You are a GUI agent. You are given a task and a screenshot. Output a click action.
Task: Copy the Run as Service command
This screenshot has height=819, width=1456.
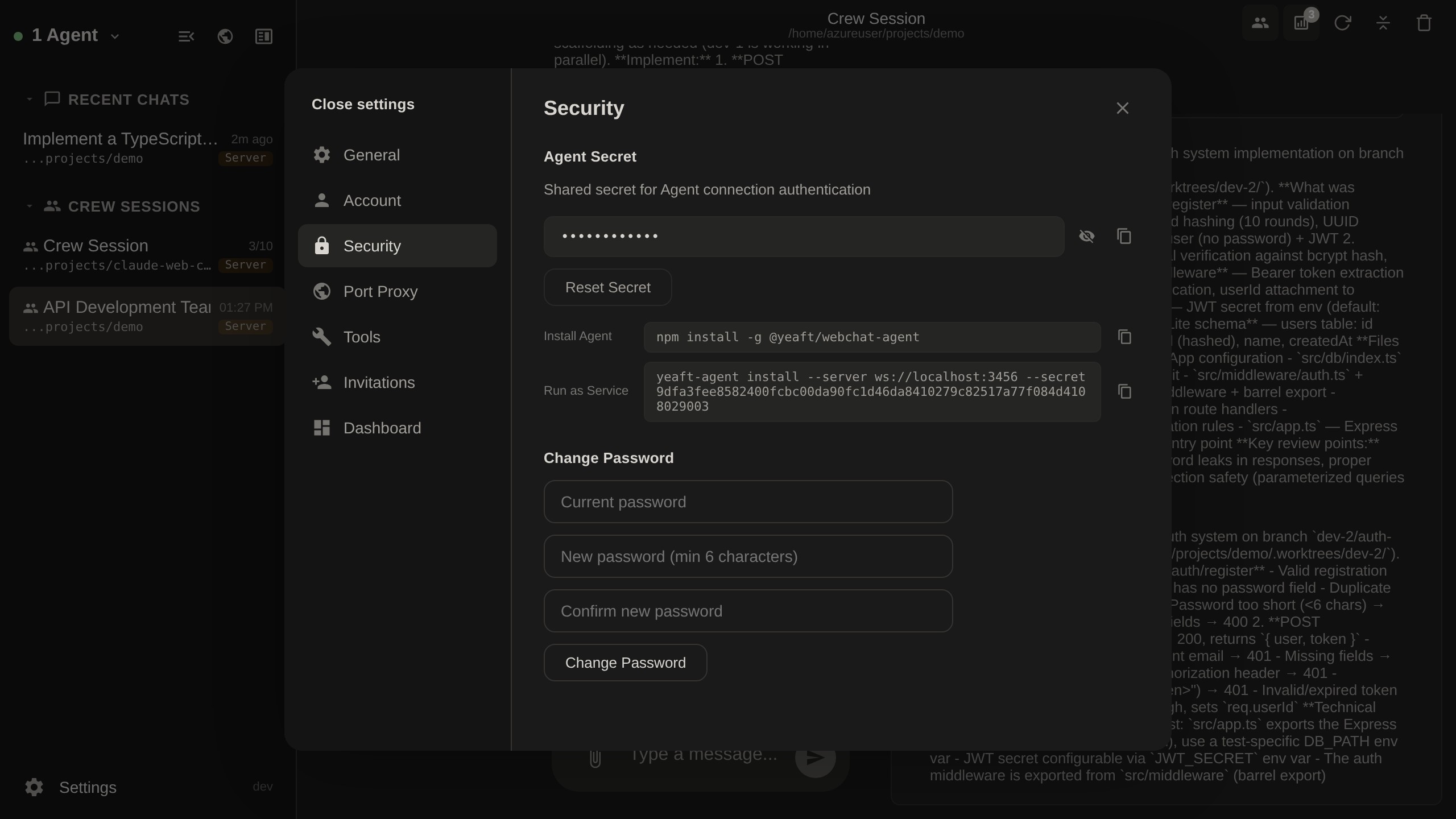1124,391
